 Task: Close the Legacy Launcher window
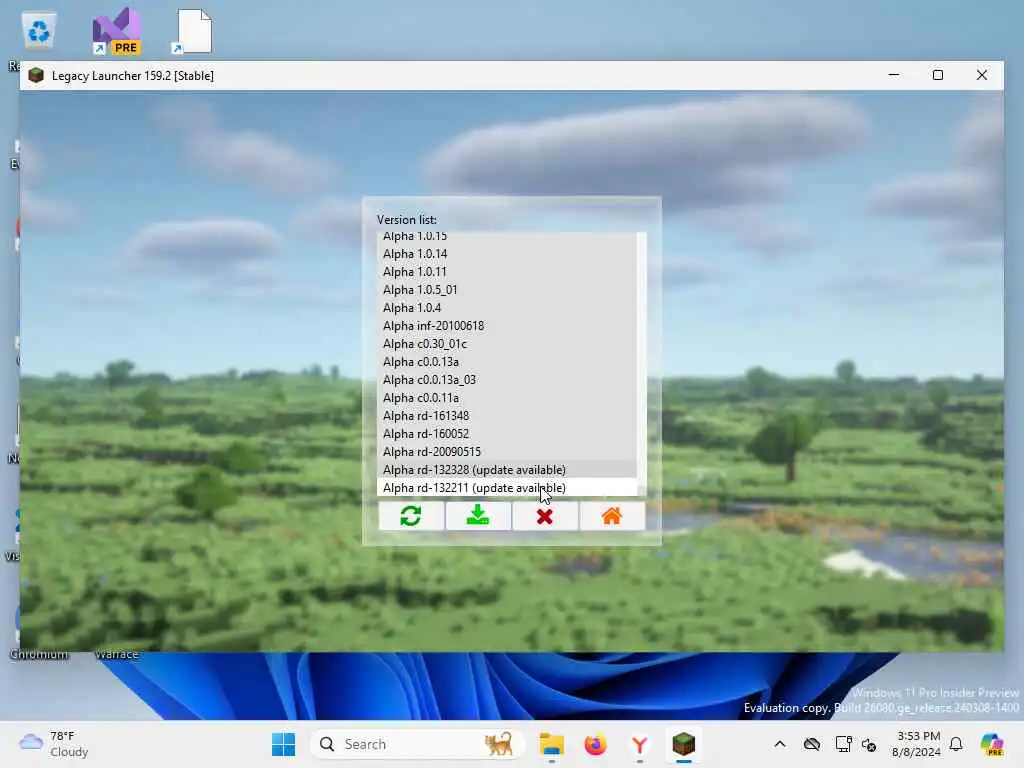982,75
